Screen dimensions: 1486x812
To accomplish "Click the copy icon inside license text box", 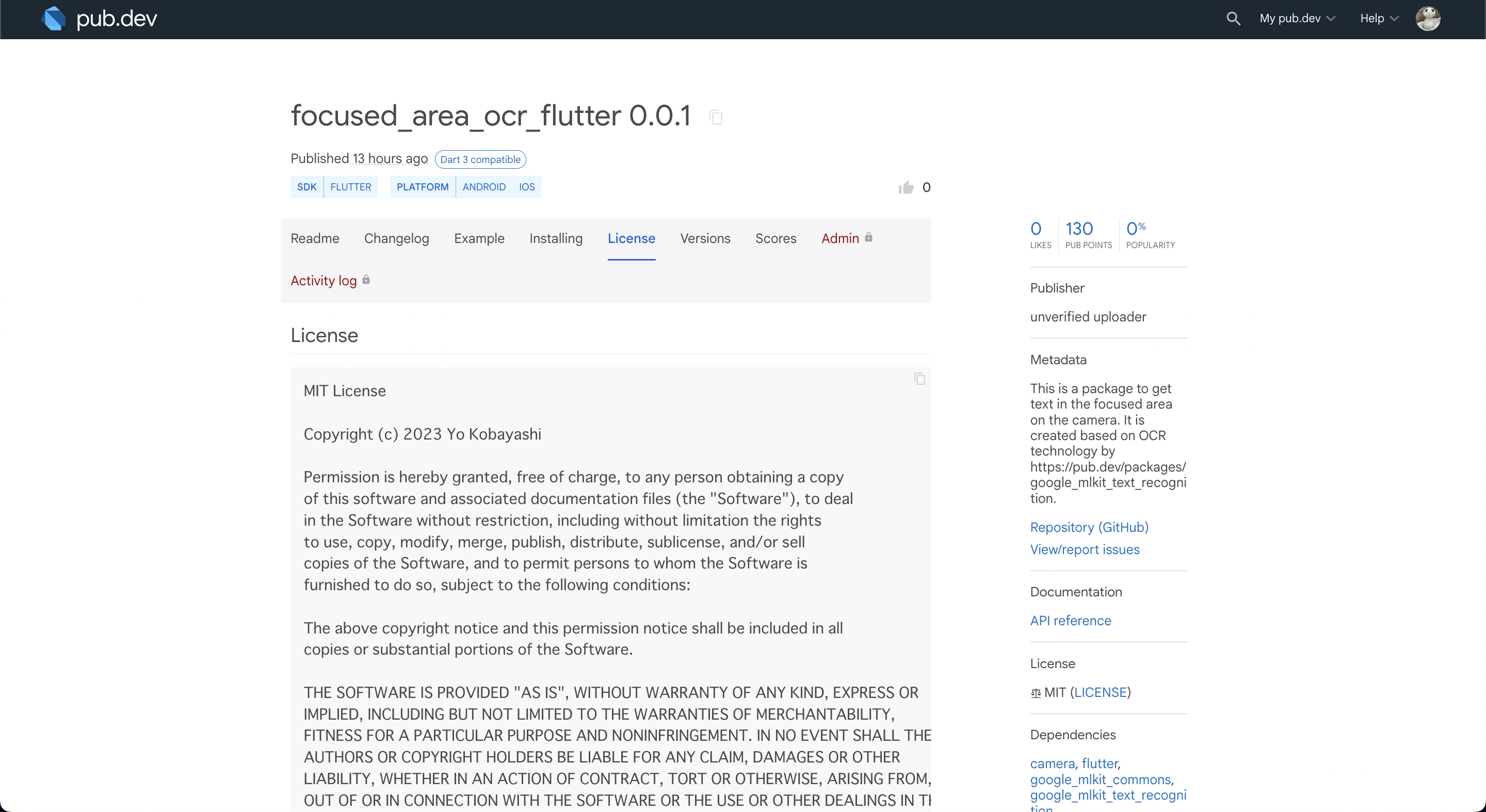I will [920, 378].
